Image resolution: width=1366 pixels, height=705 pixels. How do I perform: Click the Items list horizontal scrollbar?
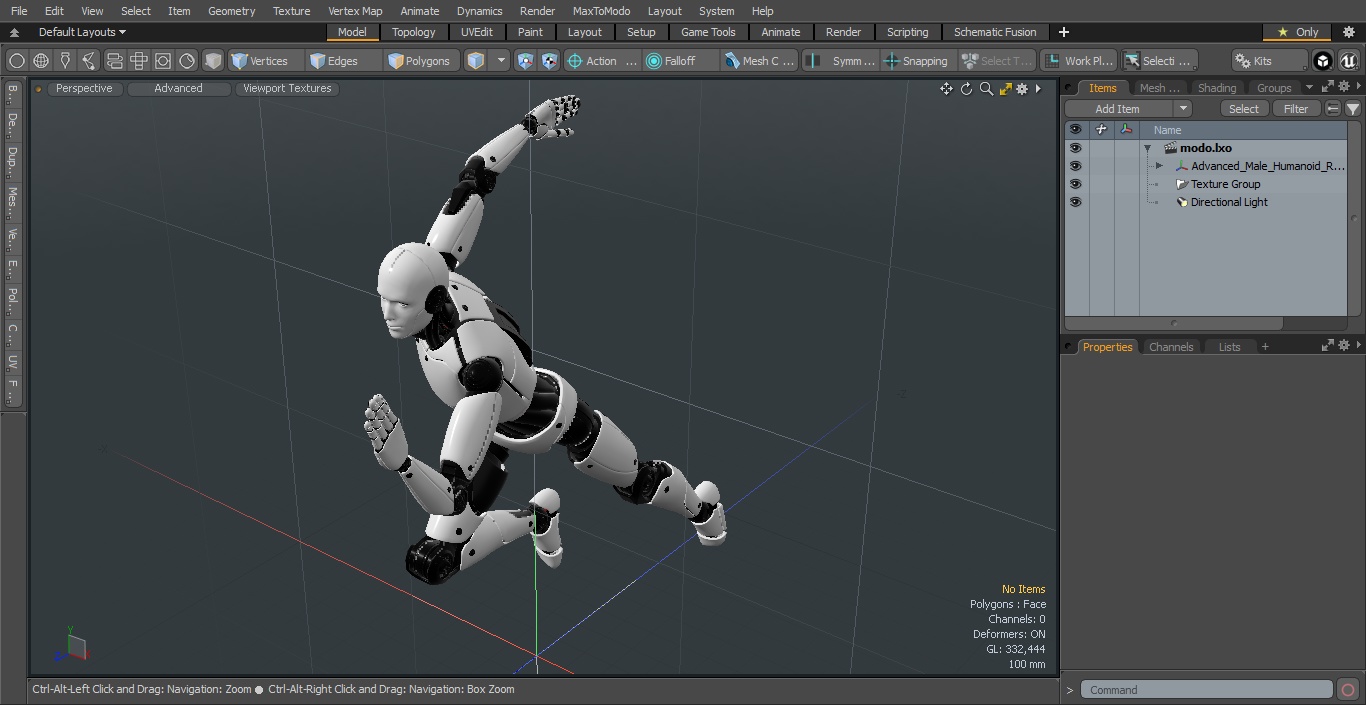pyautogui.click(x=1174, y=324)
